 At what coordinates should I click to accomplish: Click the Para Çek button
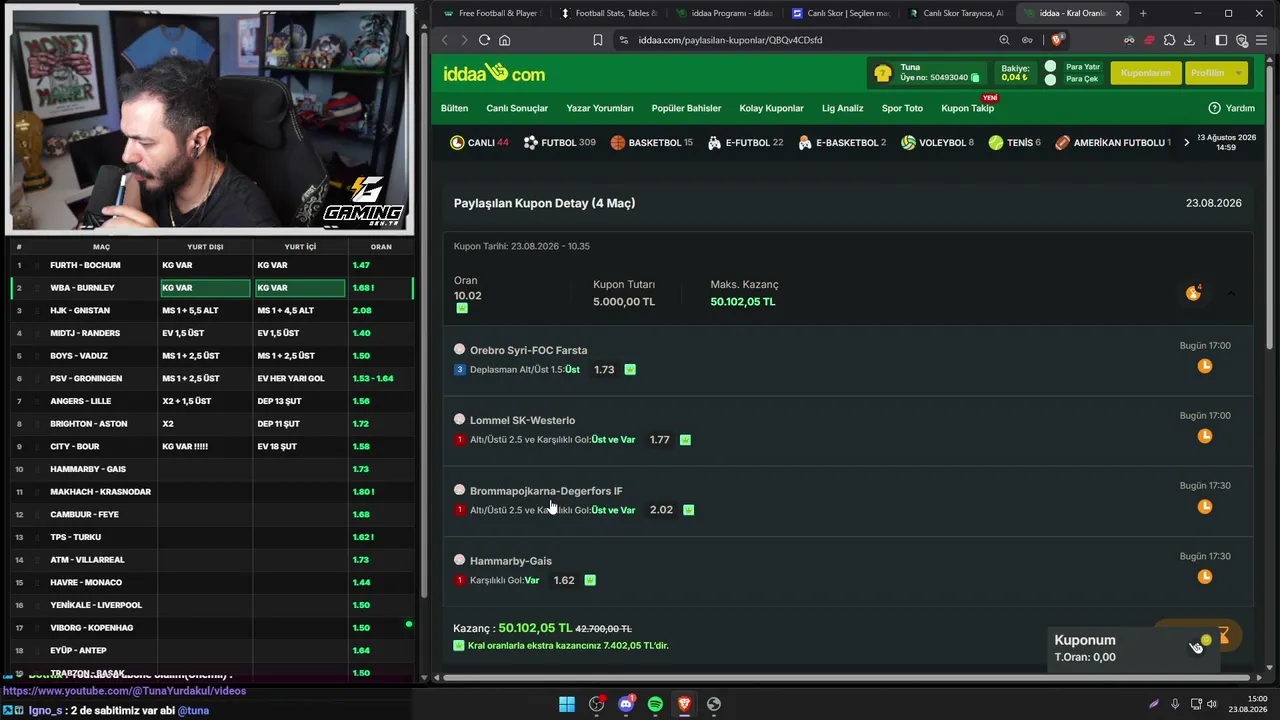[1082, 79]
